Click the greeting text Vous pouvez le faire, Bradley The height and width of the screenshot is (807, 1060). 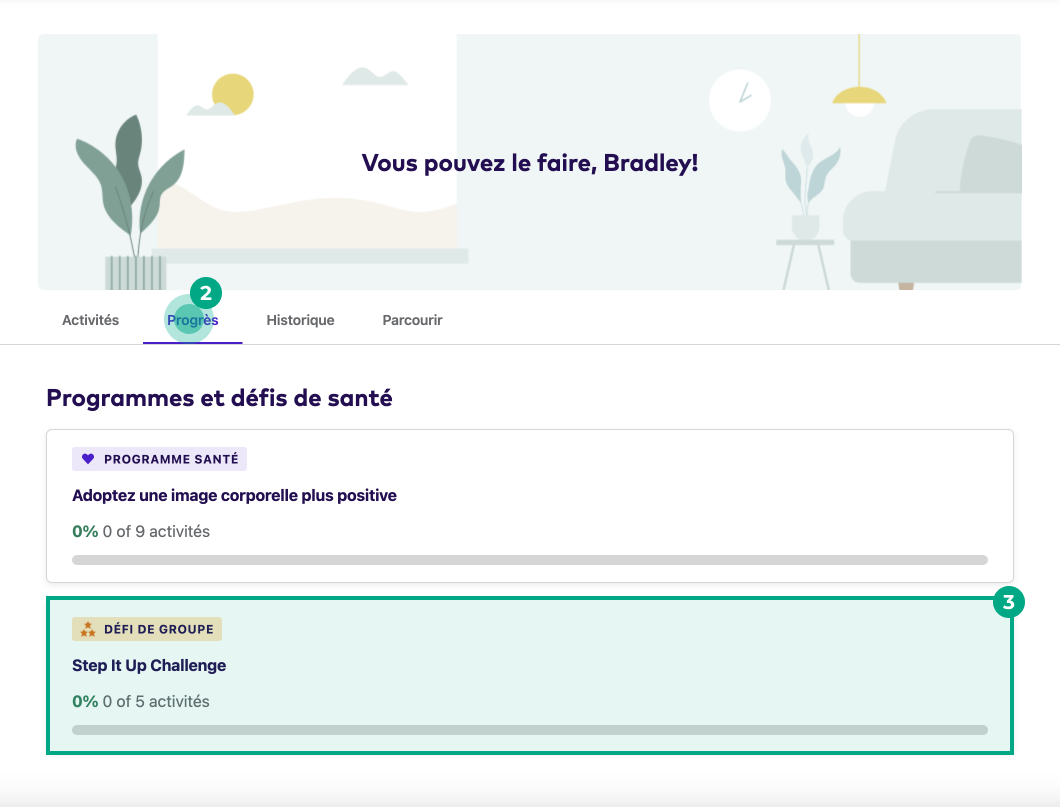529,161
